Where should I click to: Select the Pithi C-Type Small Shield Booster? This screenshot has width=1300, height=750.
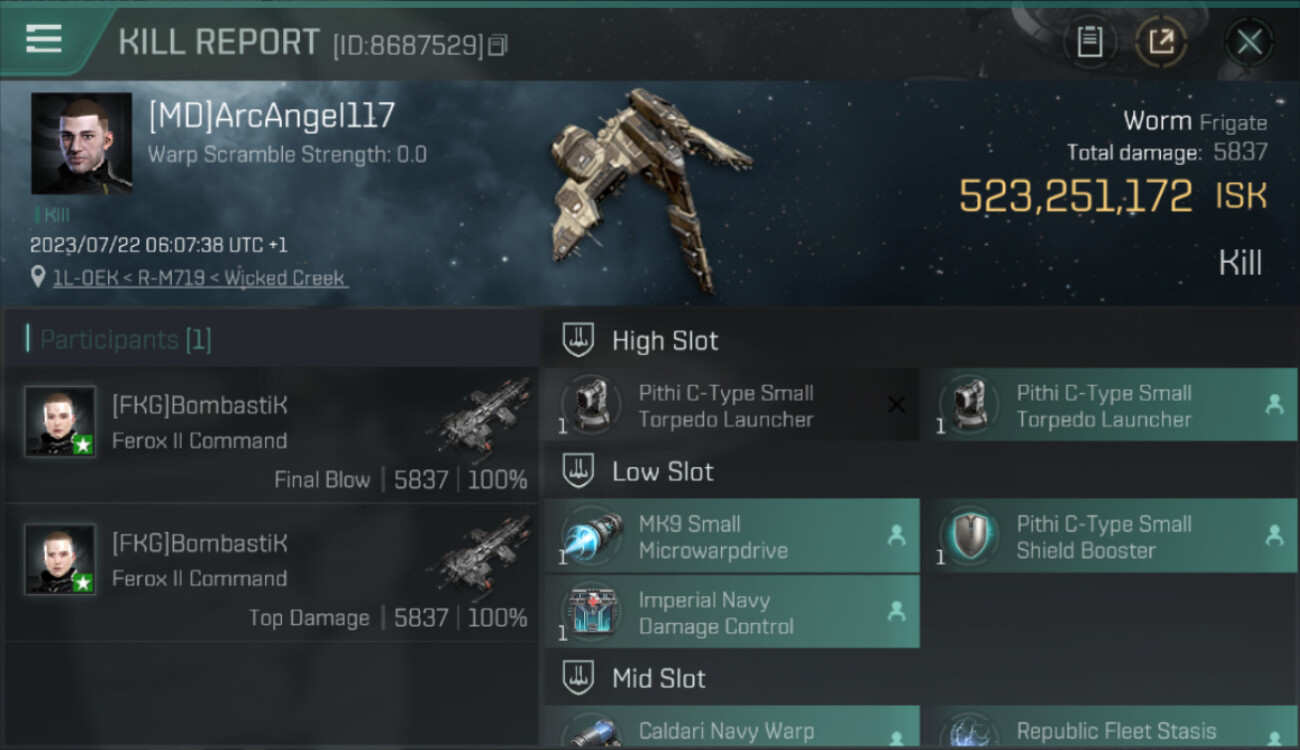tap(1109, 537)
